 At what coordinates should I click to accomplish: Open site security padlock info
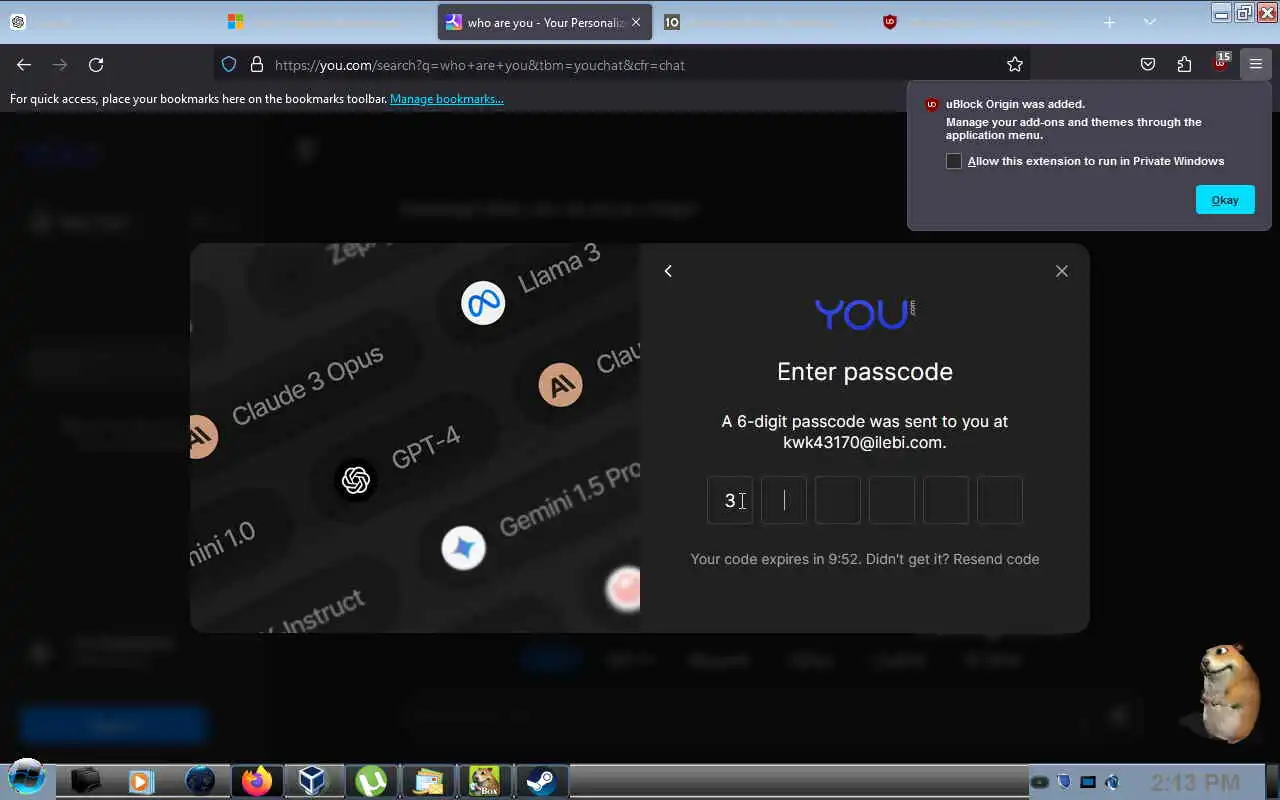[x=257, y=64]
